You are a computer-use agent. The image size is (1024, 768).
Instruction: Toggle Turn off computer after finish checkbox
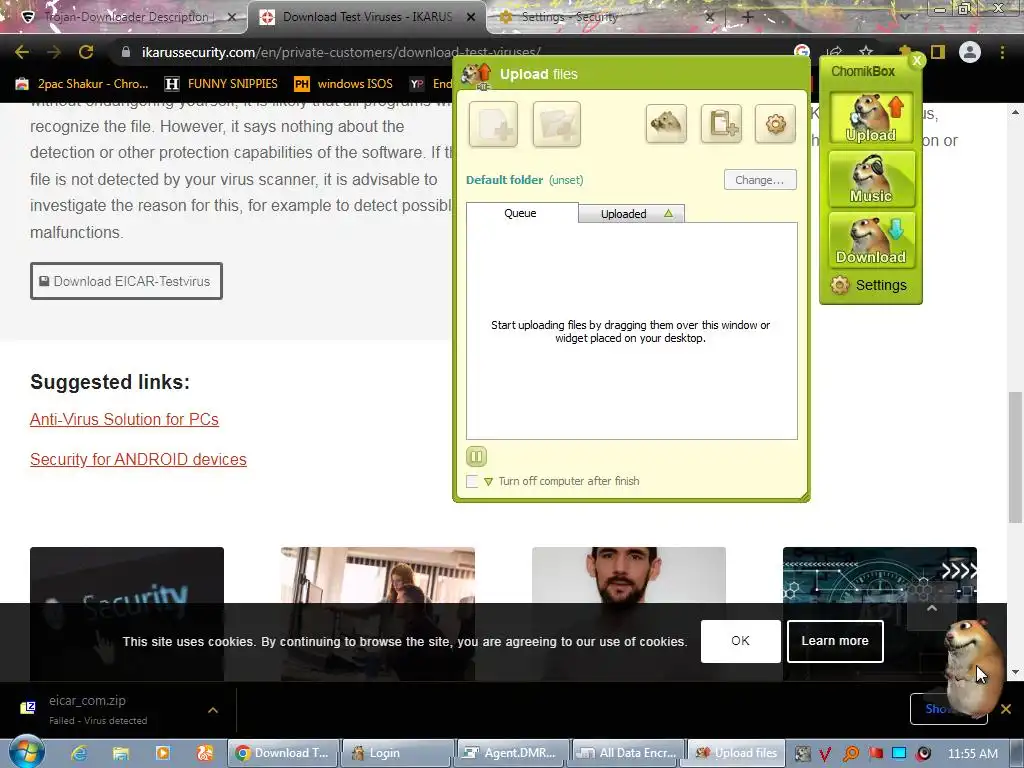tap(472, 481)
